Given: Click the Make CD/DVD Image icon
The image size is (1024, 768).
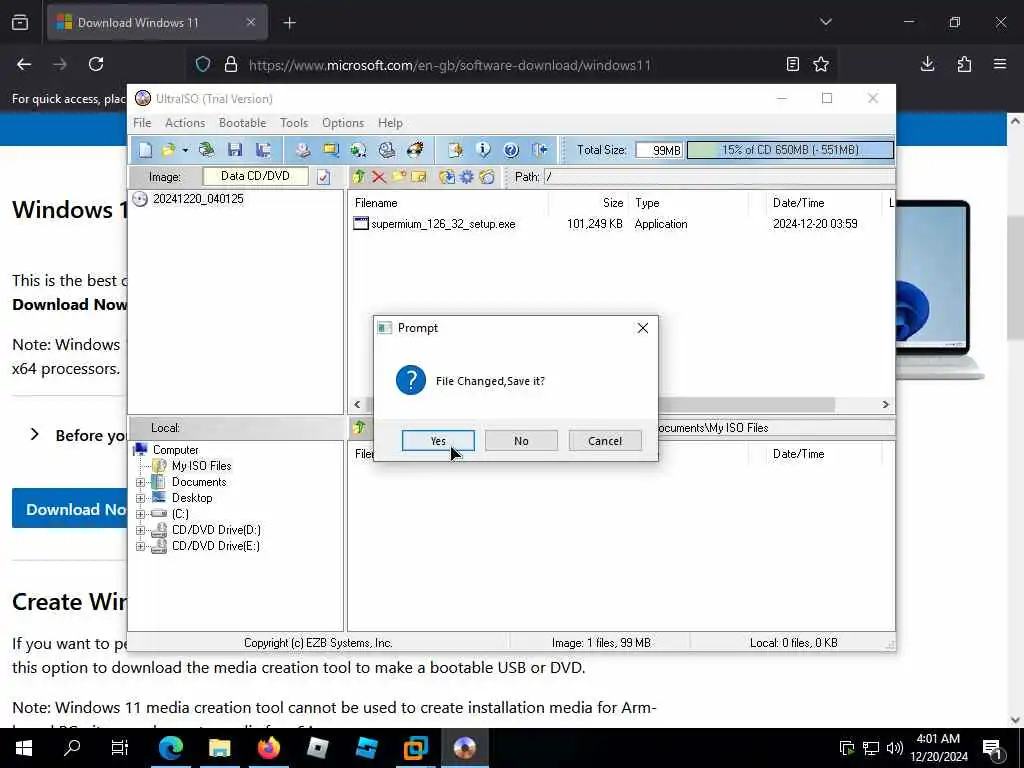Looking at the screenshot, I should [302, 150].
